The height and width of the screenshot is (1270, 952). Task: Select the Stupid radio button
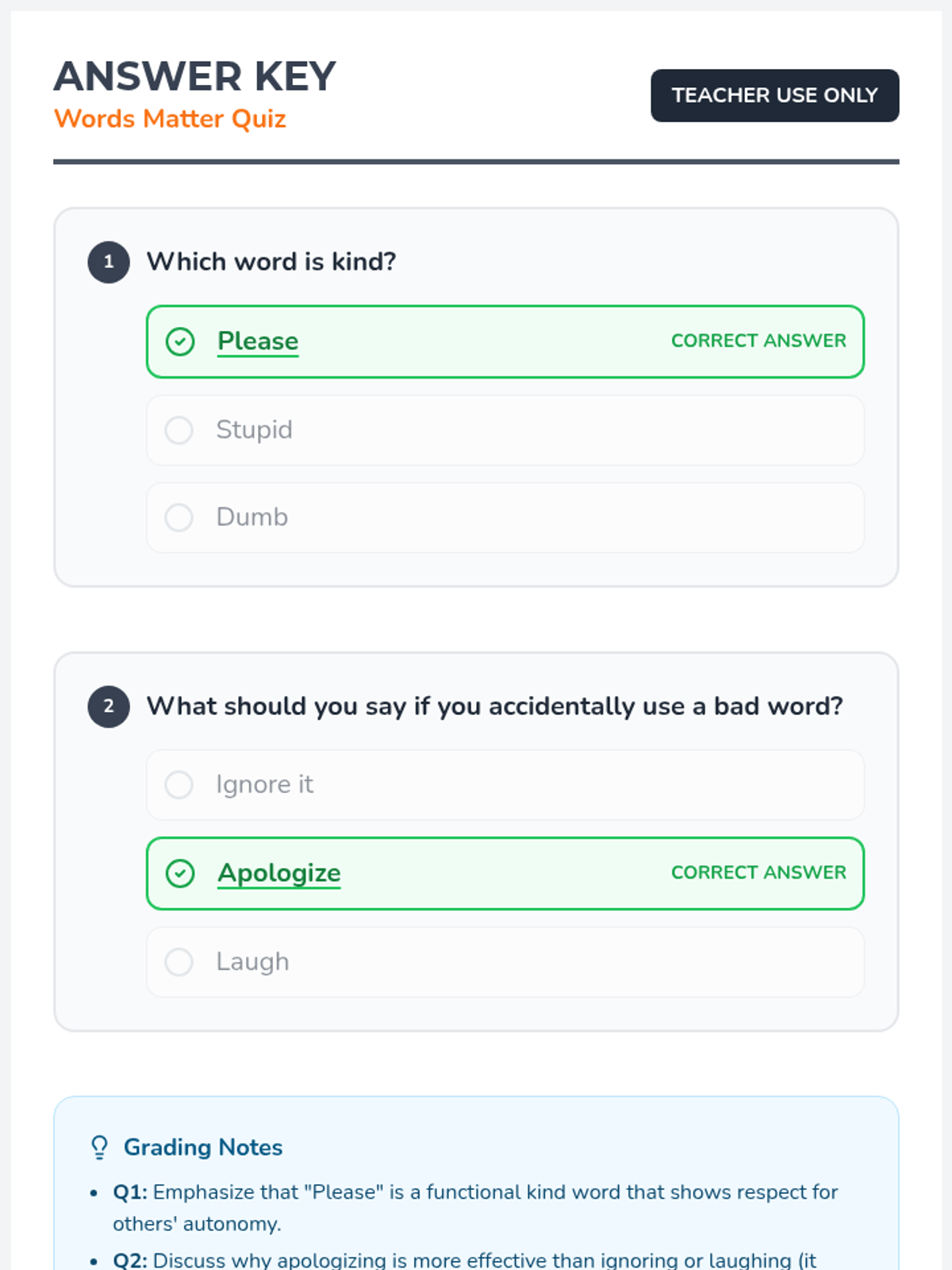point(179,430)
